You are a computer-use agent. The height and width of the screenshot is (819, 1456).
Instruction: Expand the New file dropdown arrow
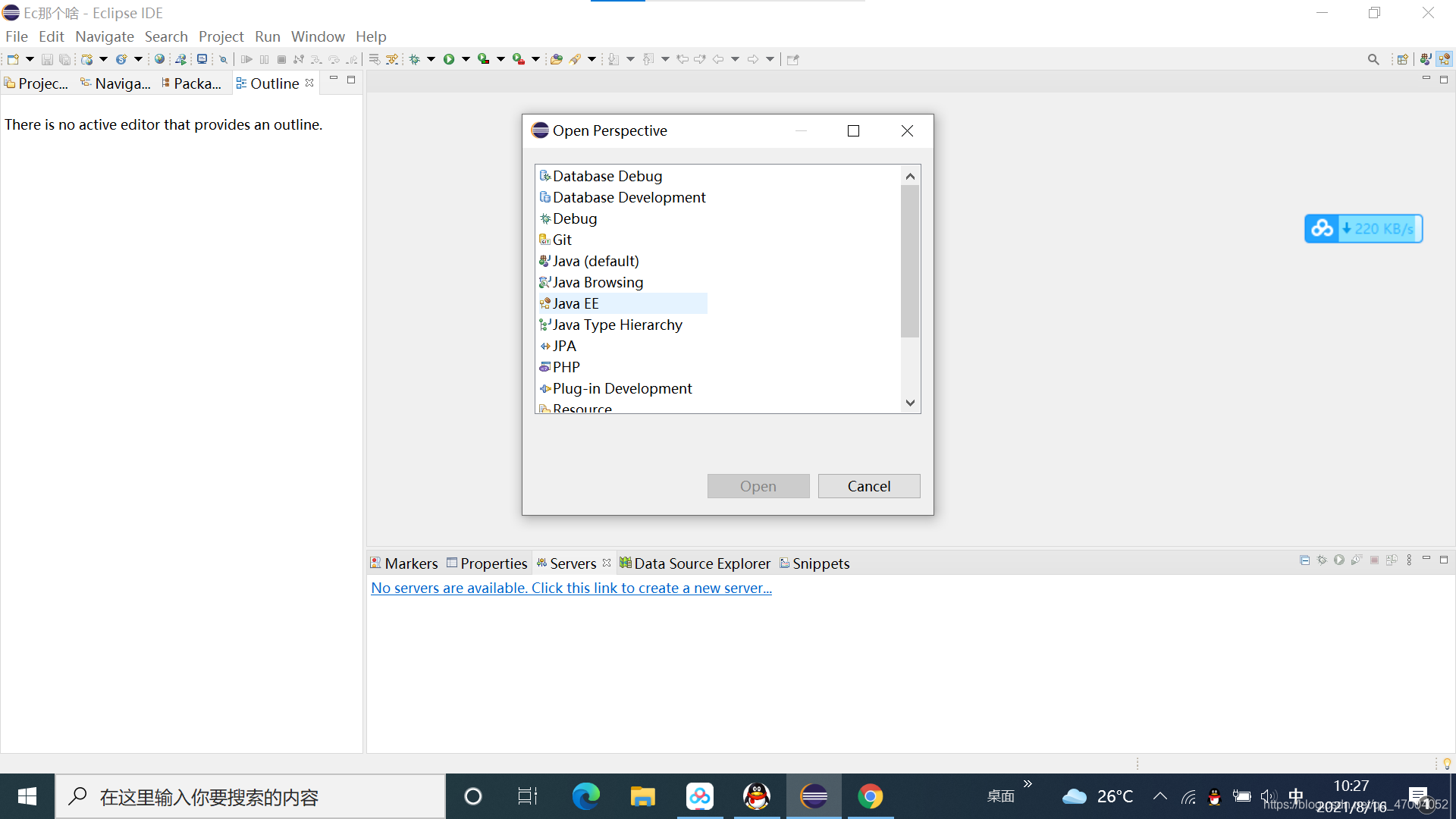point(30,59)
